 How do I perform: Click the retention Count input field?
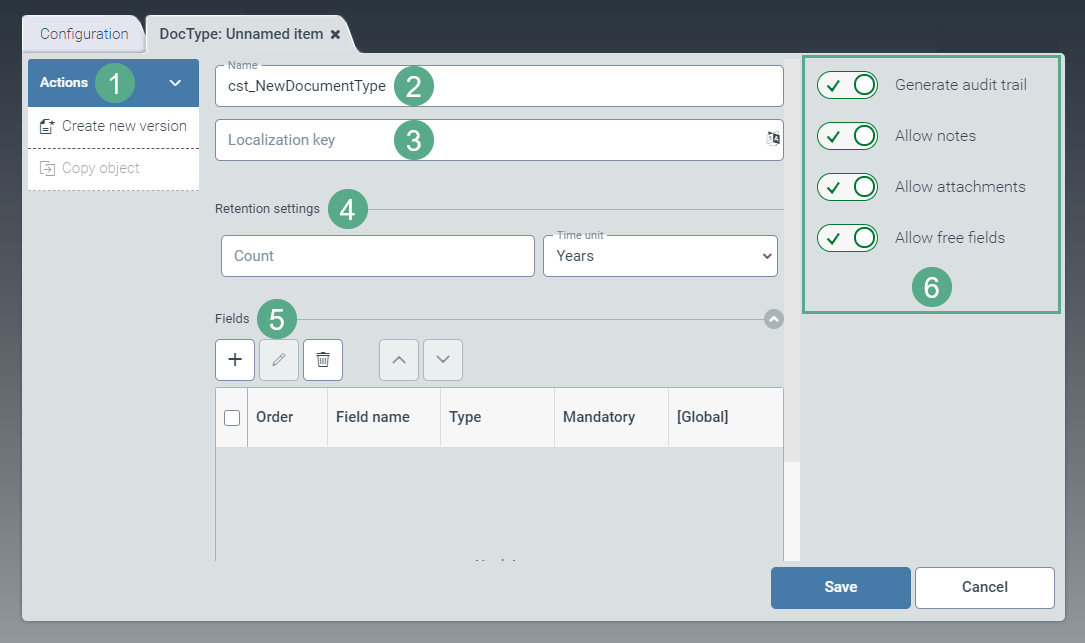pos(378,256)
